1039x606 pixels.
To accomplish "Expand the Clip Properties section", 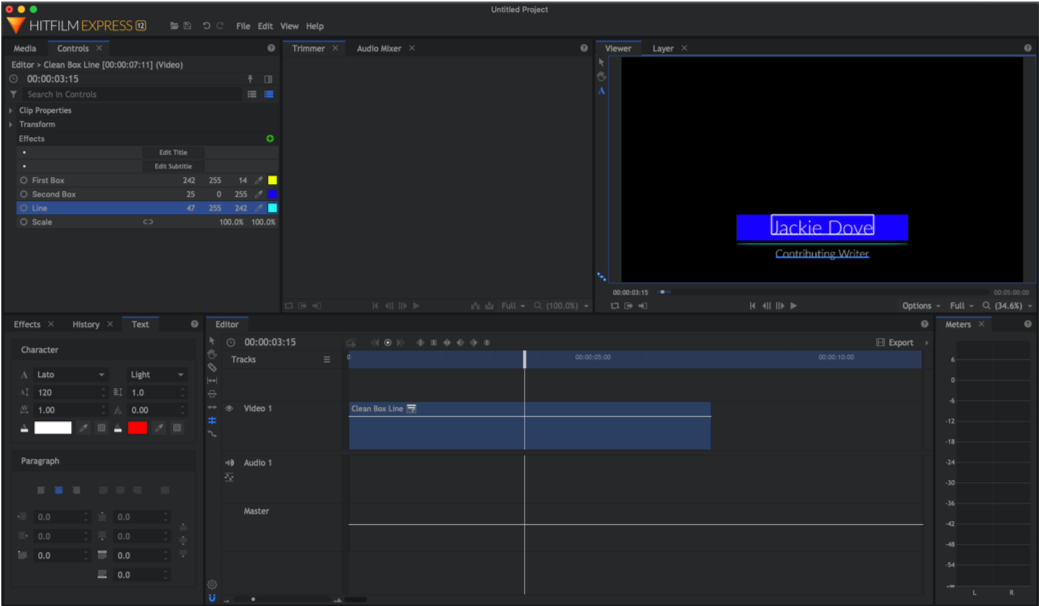I will 11,111.
